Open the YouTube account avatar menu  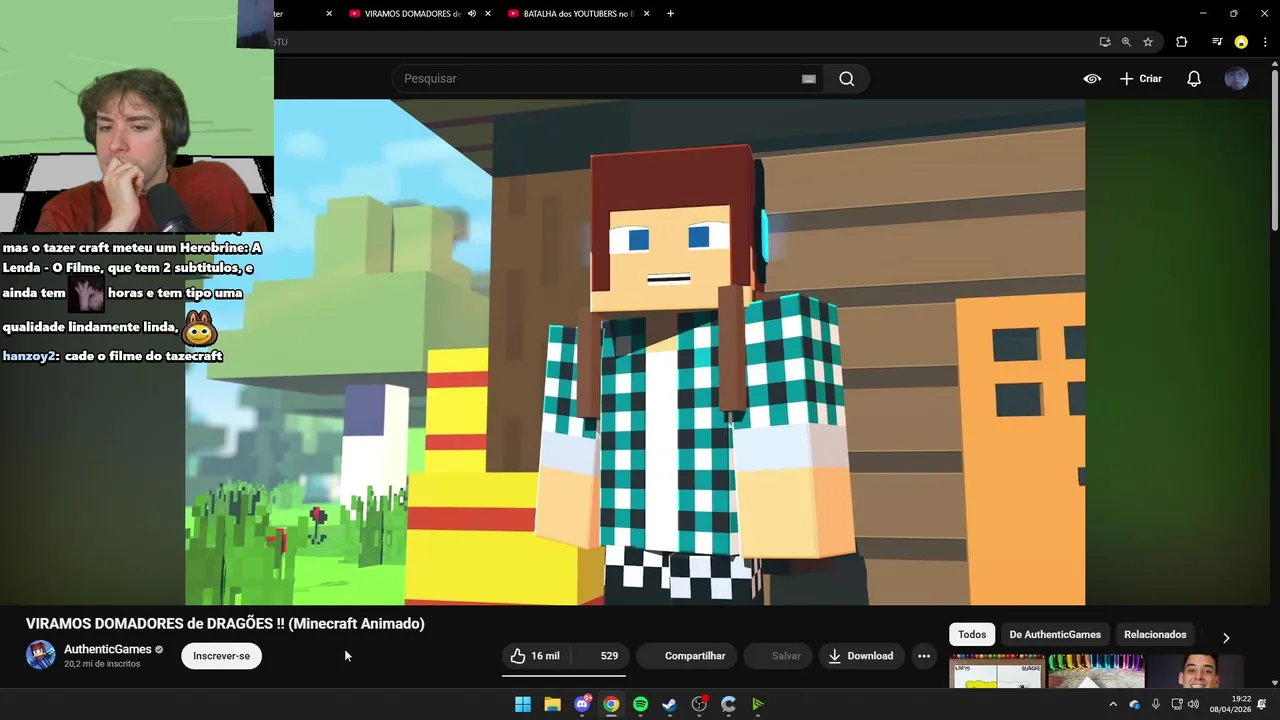pos(1237,79)
